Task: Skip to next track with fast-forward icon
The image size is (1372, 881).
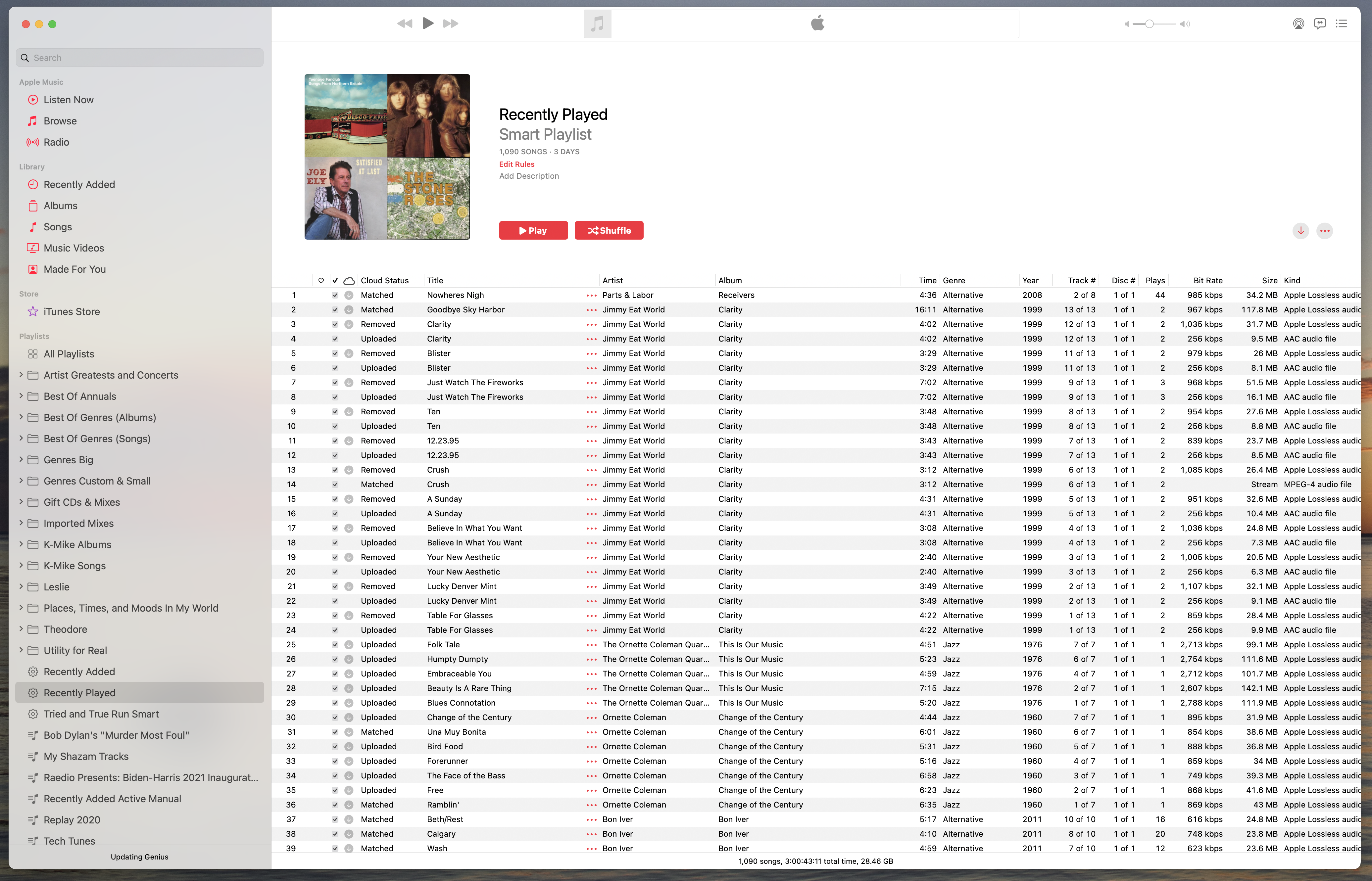Action: click(451, 23)
